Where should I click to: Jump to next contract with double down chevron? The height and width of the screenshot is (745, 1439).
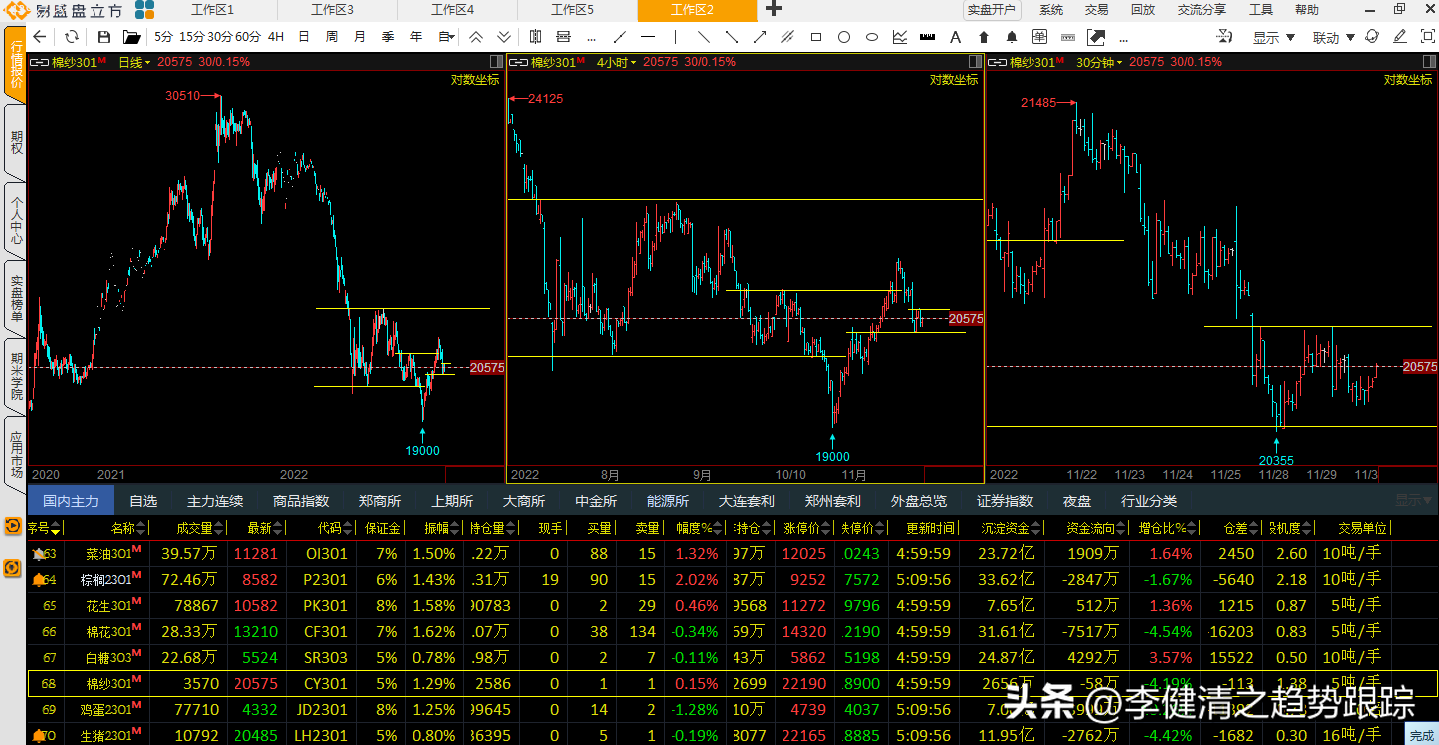(x=504, y=37)
